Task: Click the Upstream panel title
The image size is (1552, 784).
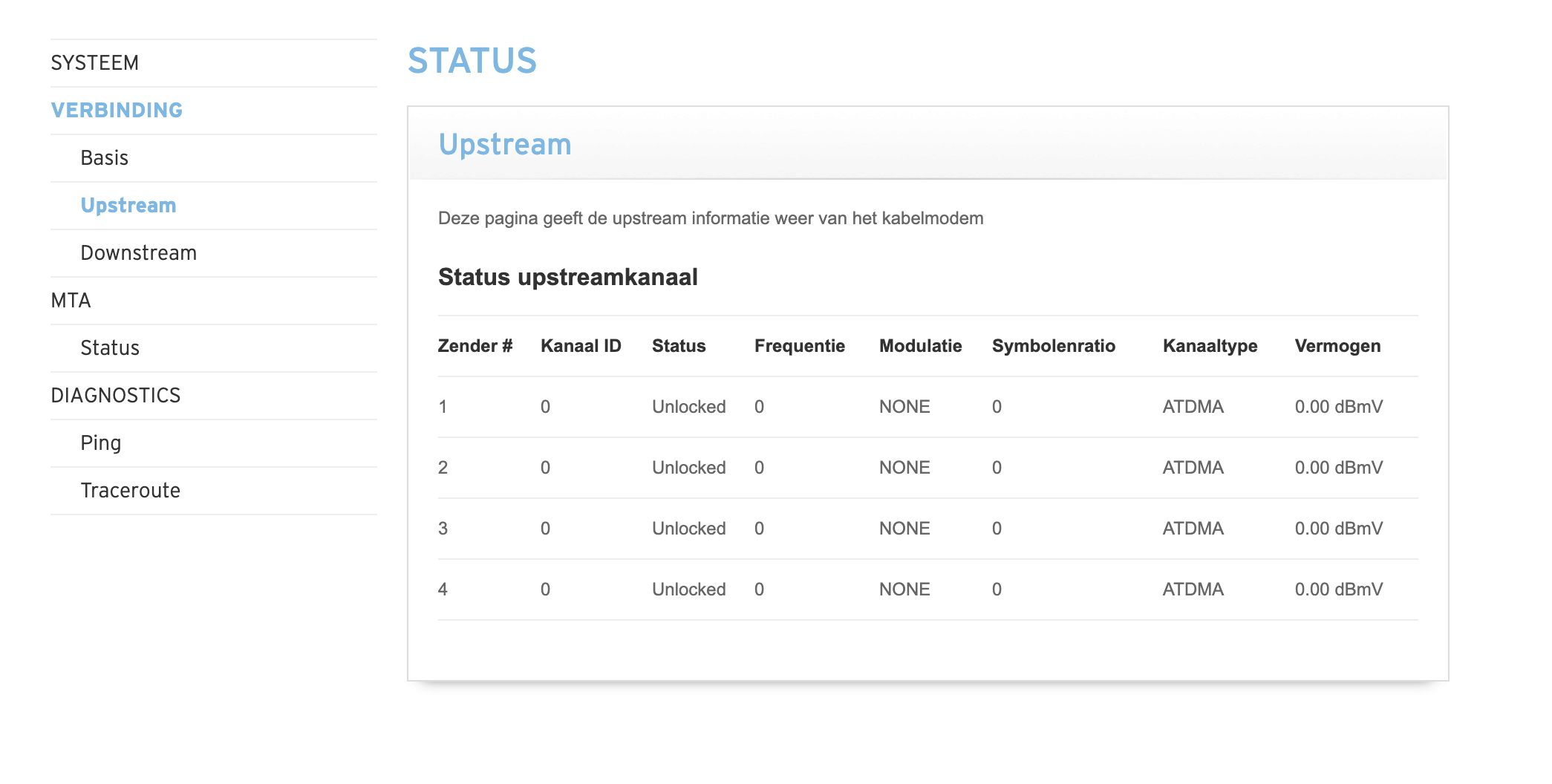Action: (505, 144)
